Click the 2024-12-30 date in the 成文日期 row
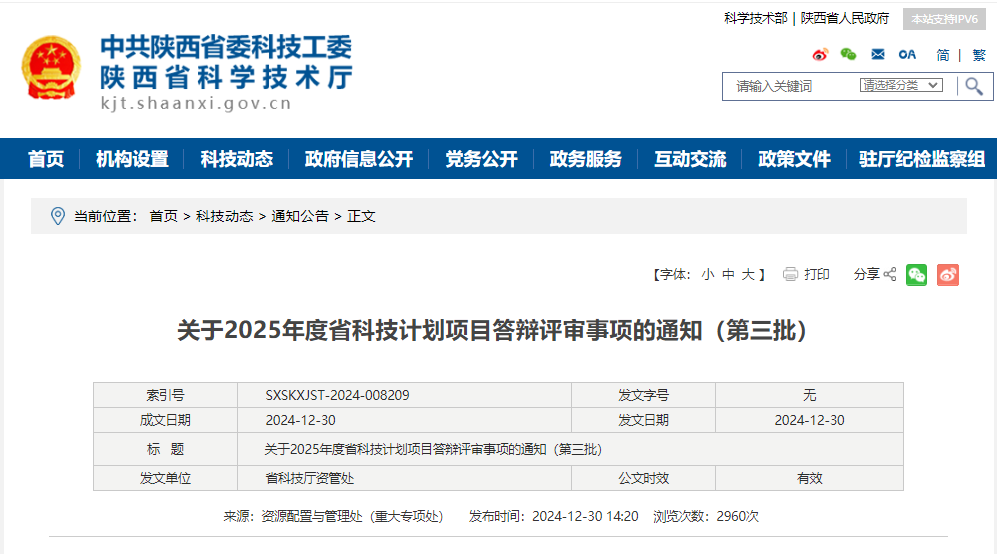Viewport: 997px width, 554px height. pos(300,420)
